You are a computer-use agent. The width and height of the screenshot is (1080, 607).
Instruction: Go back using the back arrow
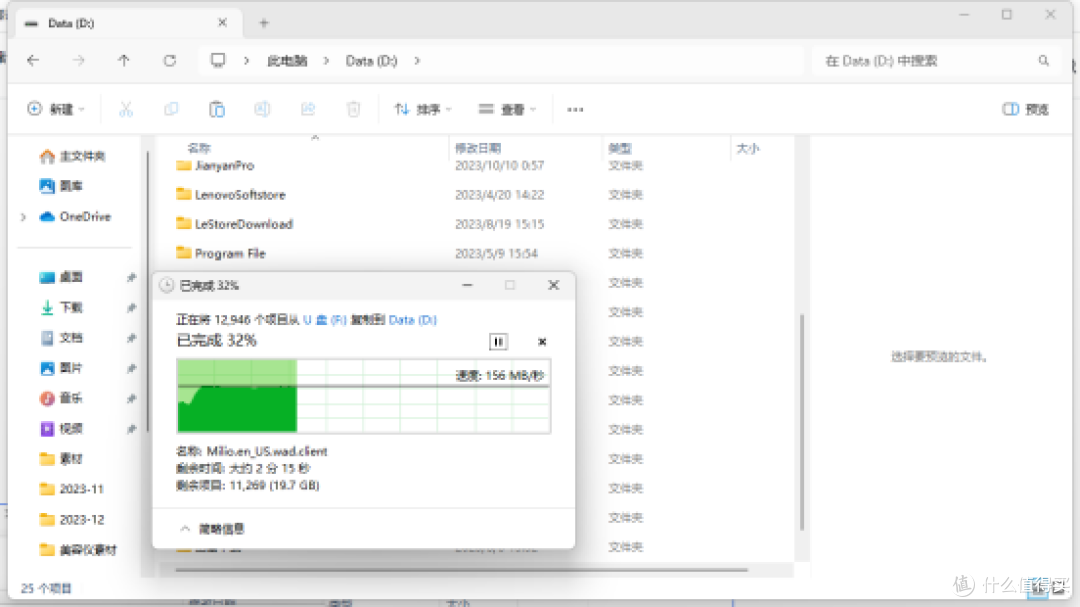33,61
